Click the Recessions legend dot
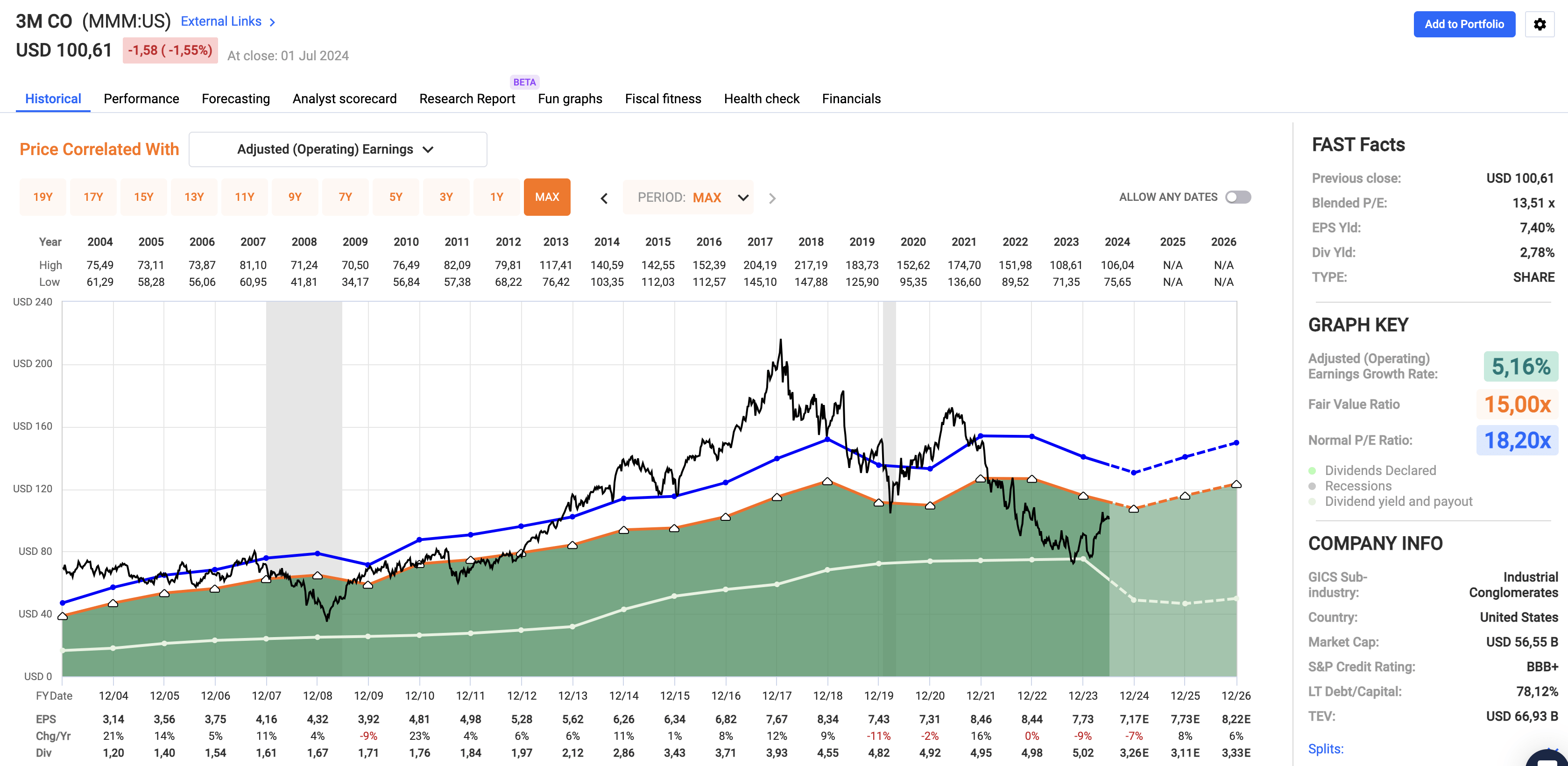The width and height of the screenshot is (1568, 766). [x=1312, y=486]
